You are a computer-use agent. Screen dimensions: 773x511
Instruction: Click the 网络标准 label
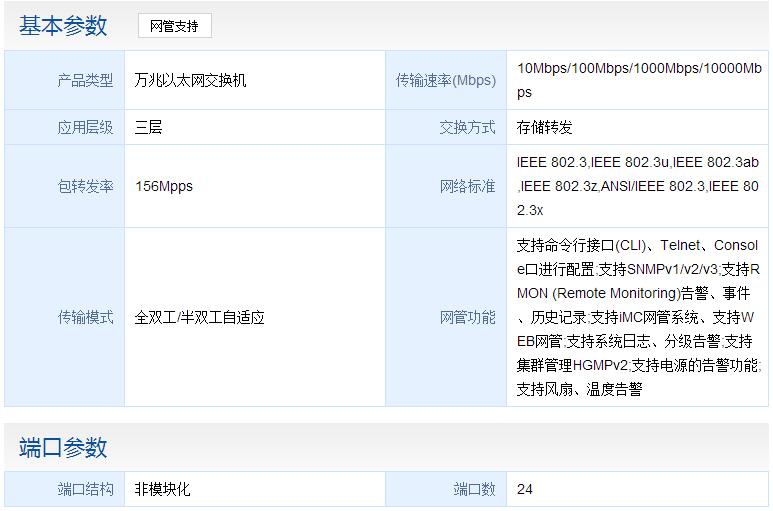click(467, 186)
